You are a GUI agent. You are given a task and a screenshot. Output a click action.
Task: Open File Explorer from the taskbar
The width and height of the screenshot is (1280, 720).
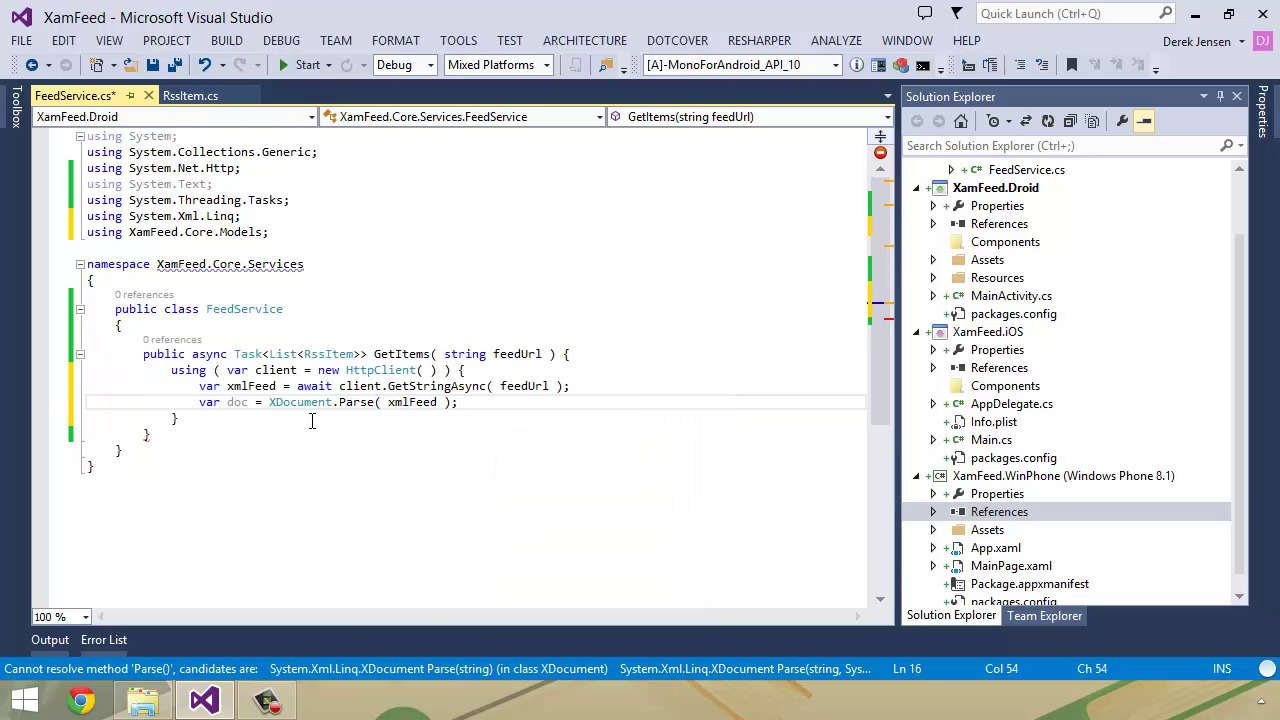click(x=143, y=700)
